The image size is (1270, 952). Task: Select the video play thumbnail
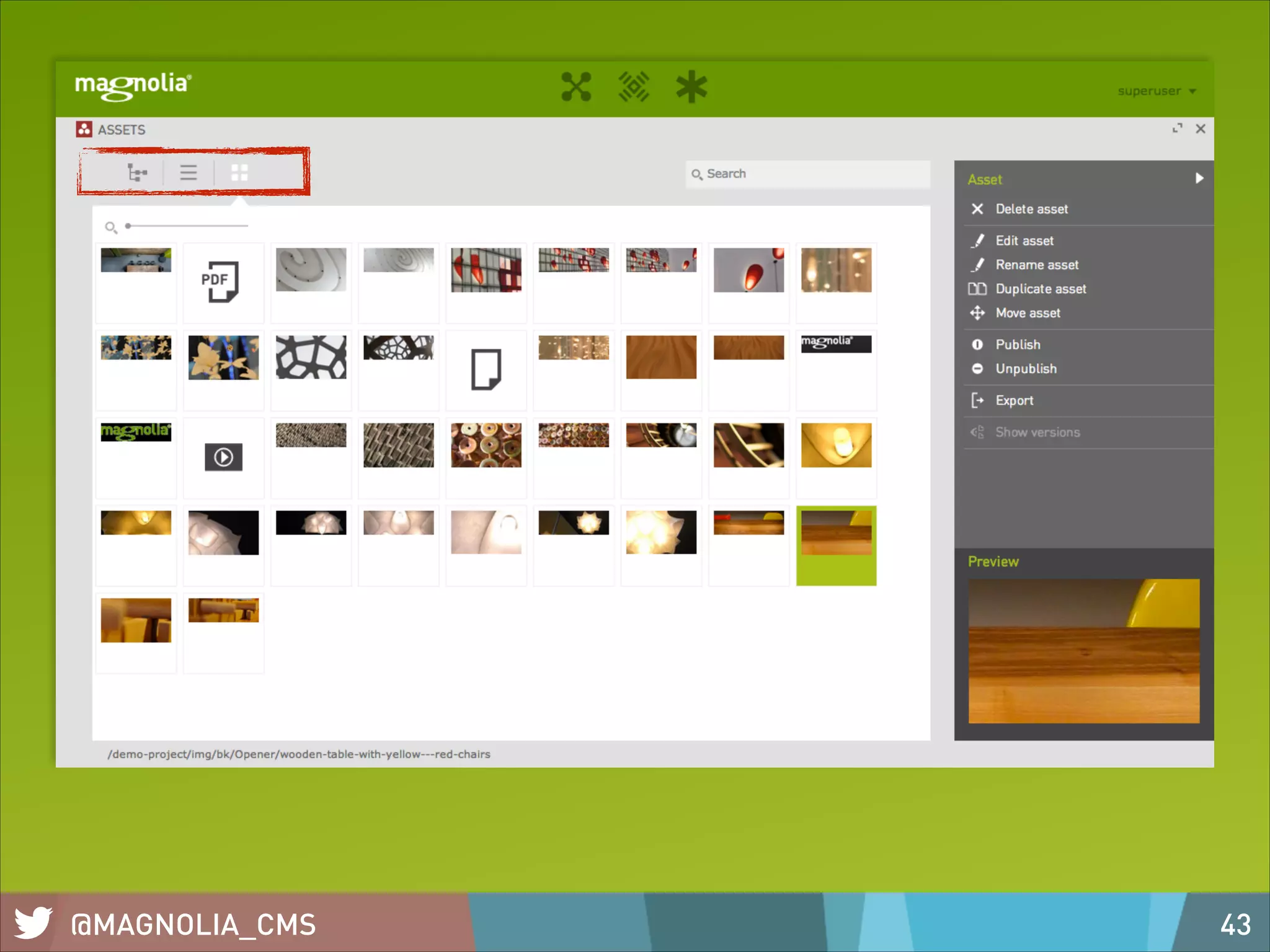(223, 457)
